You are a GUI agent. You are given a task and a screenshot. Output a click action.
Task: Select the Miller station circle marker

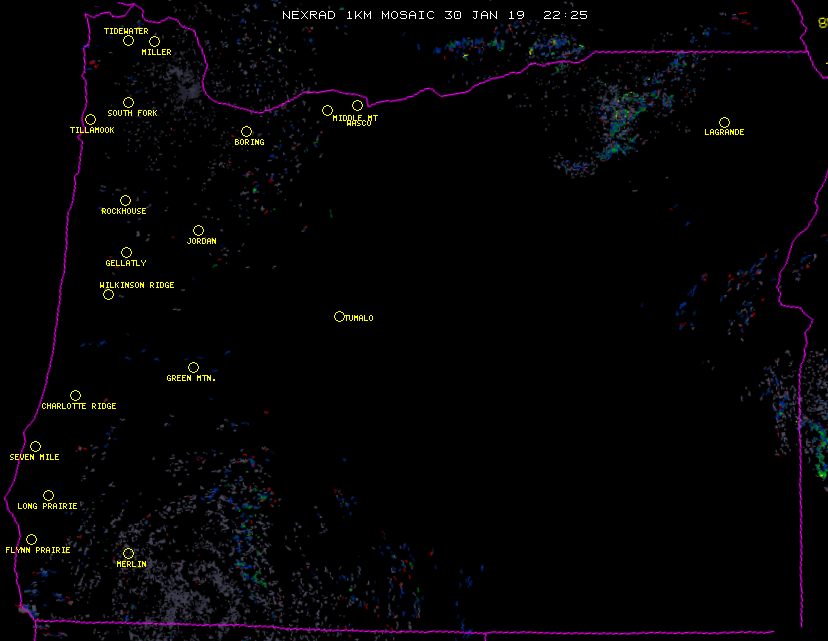154,41
